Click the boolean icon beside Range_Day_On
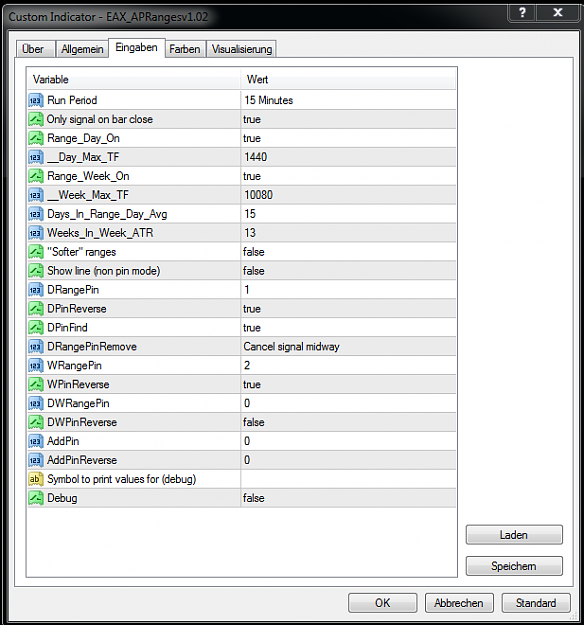This screenshot has height=625, width=584. [x=35, y=138]
